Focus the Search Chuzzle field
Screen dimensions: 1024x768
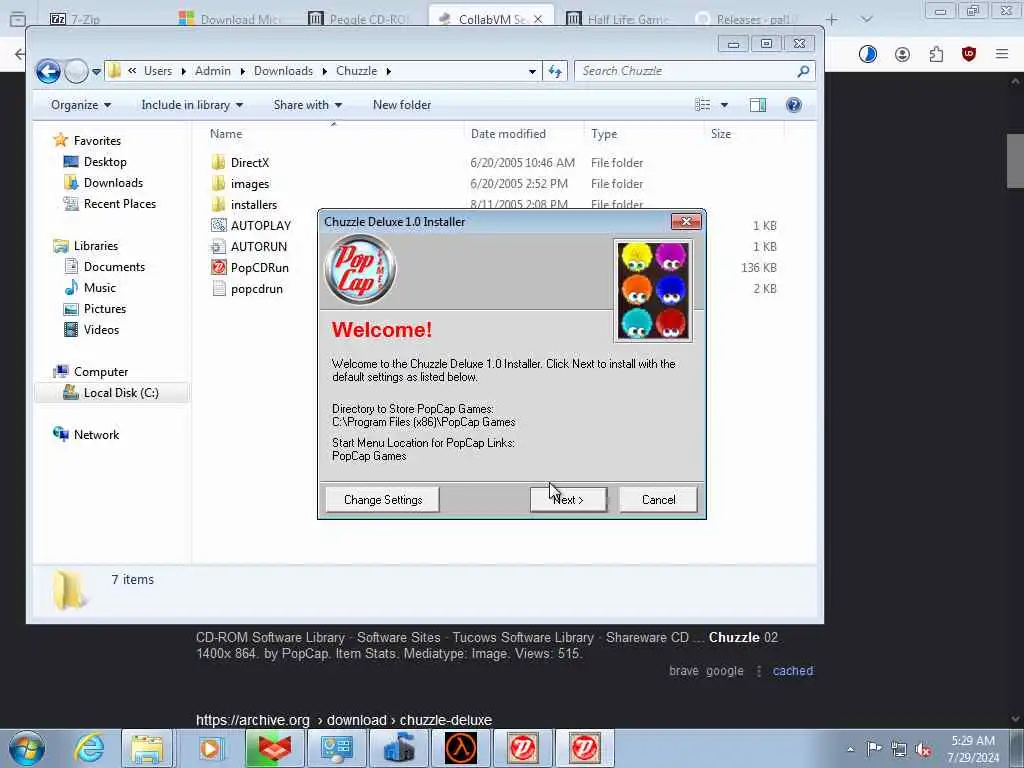(x=686, y=71)
